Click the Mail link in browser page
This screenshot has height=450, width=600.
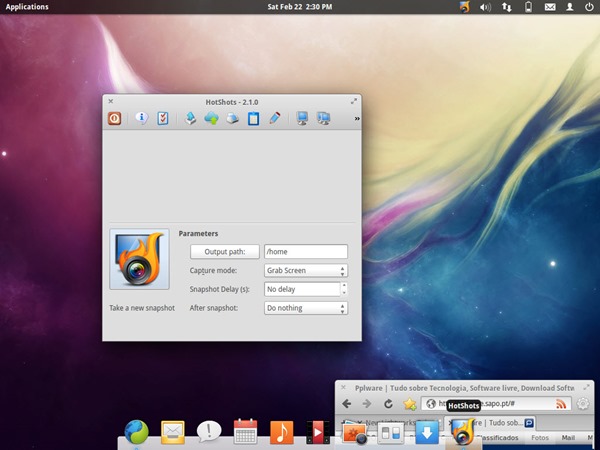point(568,438)
